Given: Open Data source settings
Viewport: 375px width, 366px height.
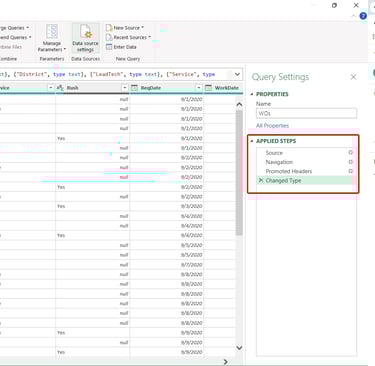Looking at the screenshot, I should coord(85,38).
